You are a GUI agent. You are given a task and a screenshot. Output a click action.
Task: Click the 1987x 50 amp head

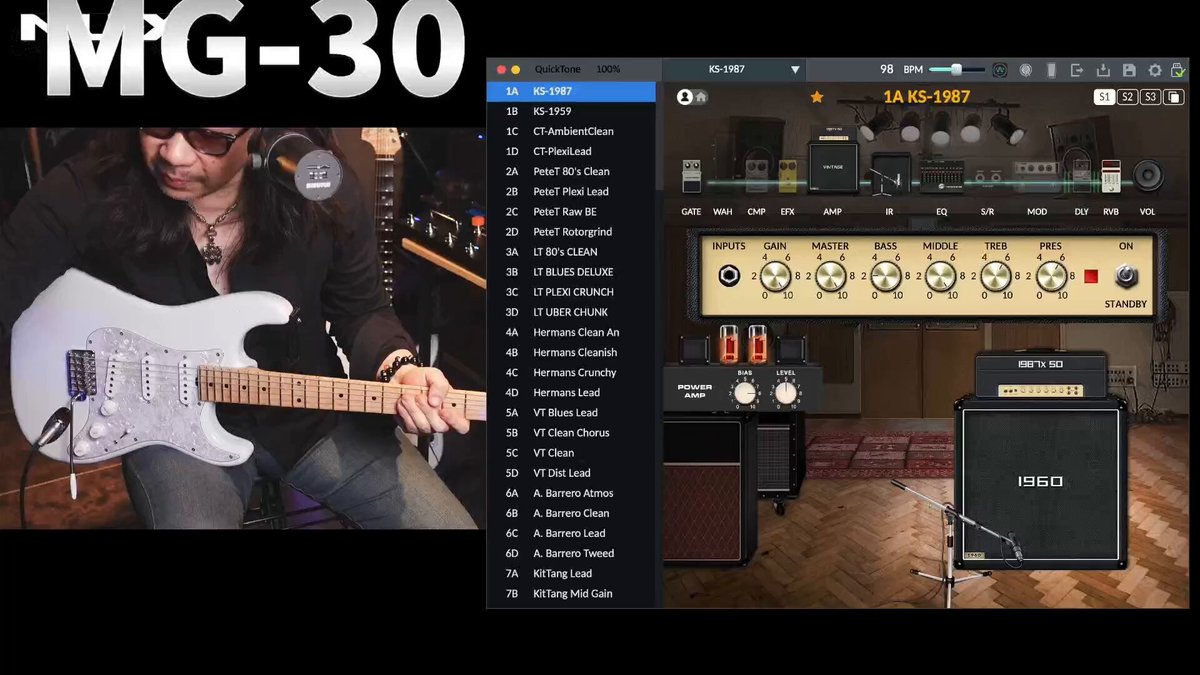coord(1041,374)
